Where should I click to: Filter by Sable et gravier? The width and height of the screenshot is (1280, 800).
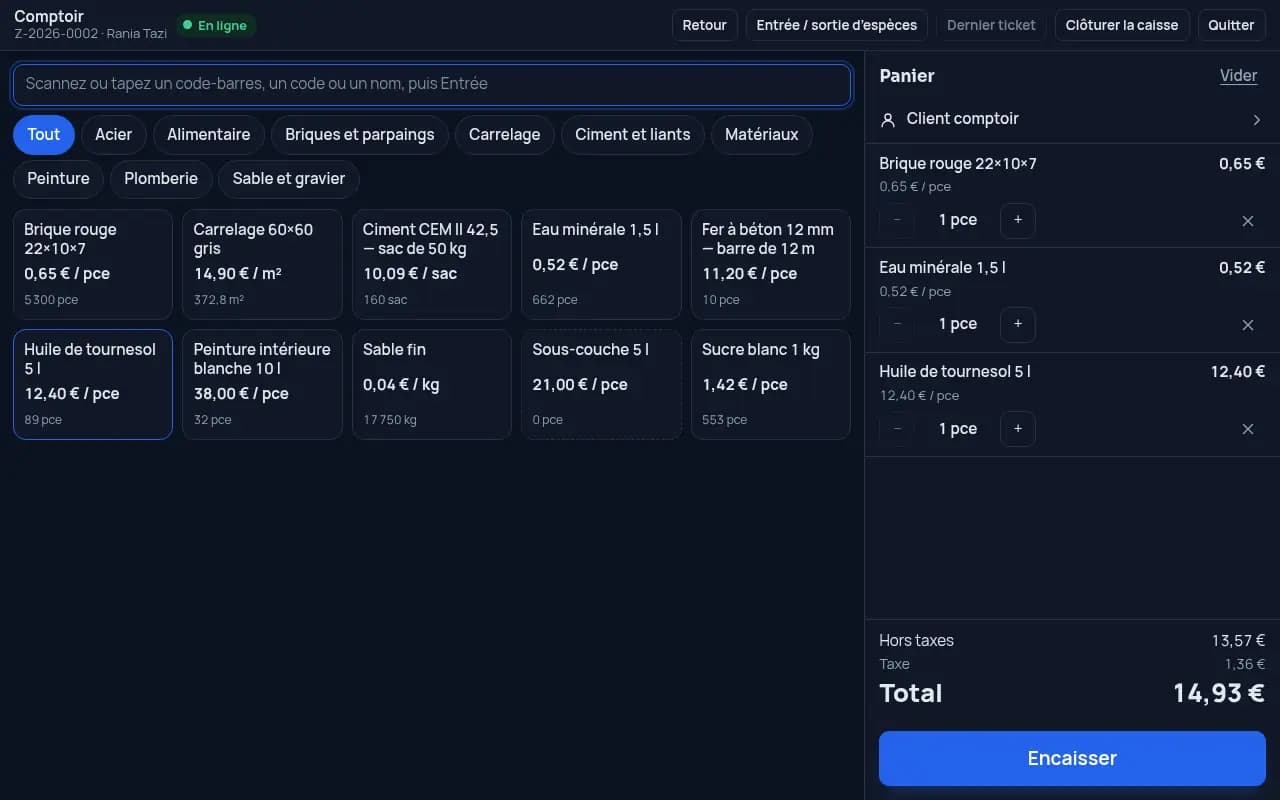(x=289, y=179)
